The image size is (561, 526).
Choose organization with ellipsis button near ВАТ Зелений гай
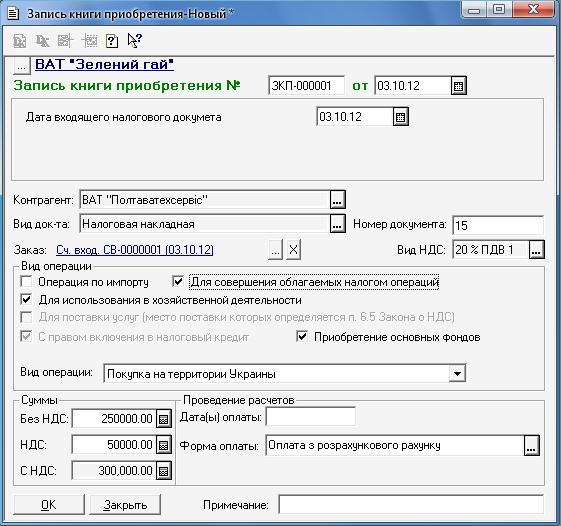[21, 66]
